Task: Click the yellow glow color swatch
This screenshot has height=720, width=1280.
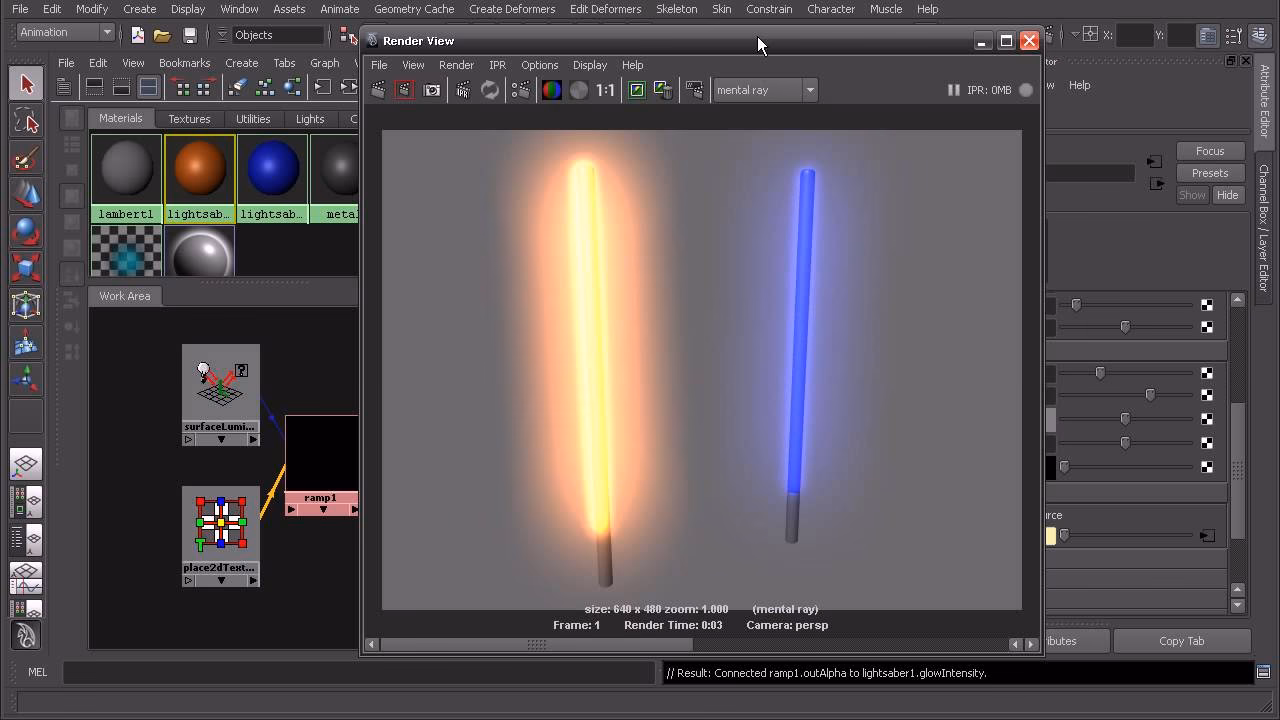Action: point(1050,536)
